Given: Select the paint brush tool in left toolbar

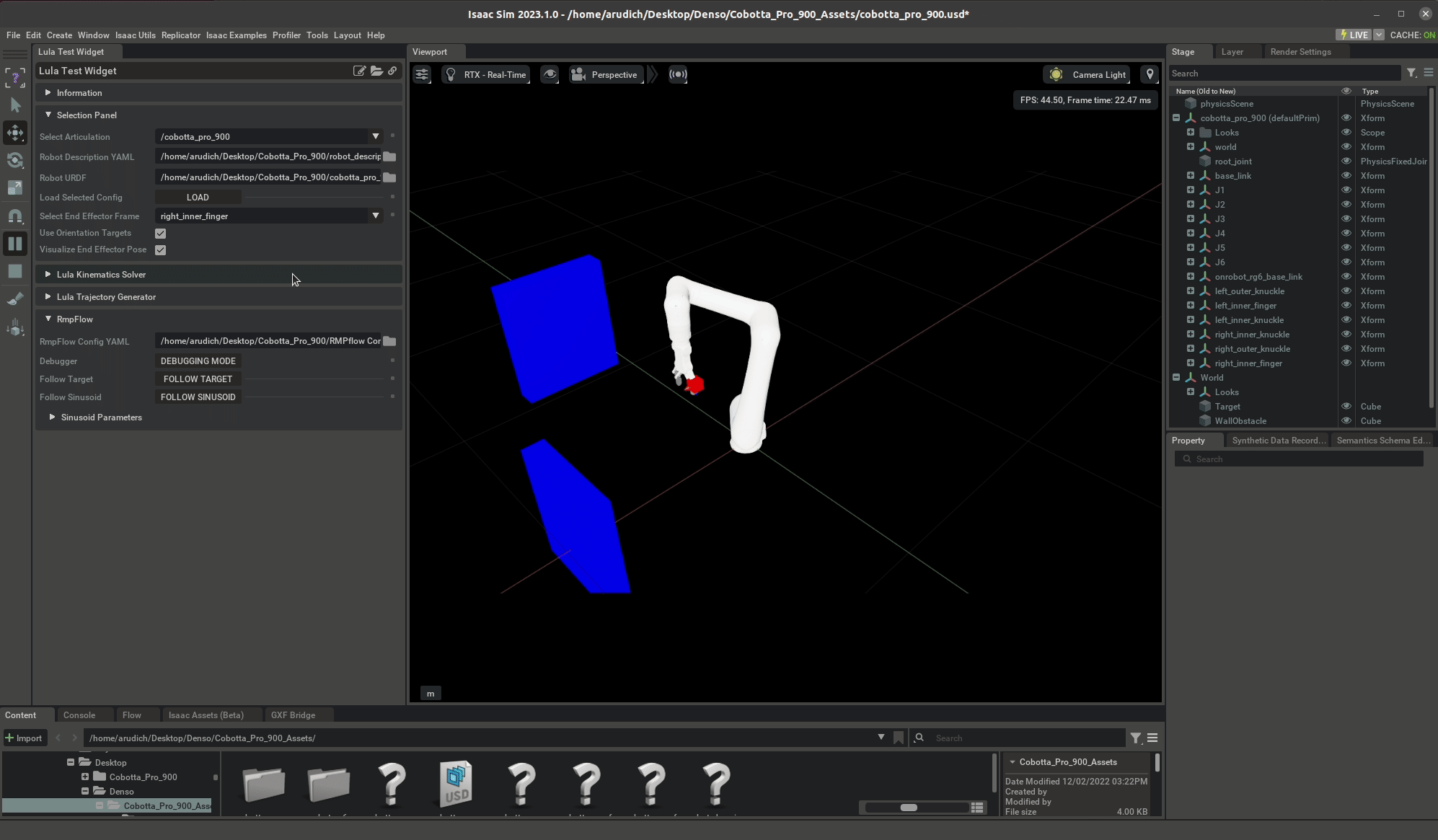Looking at the screenshot, I should pos(15,299).
